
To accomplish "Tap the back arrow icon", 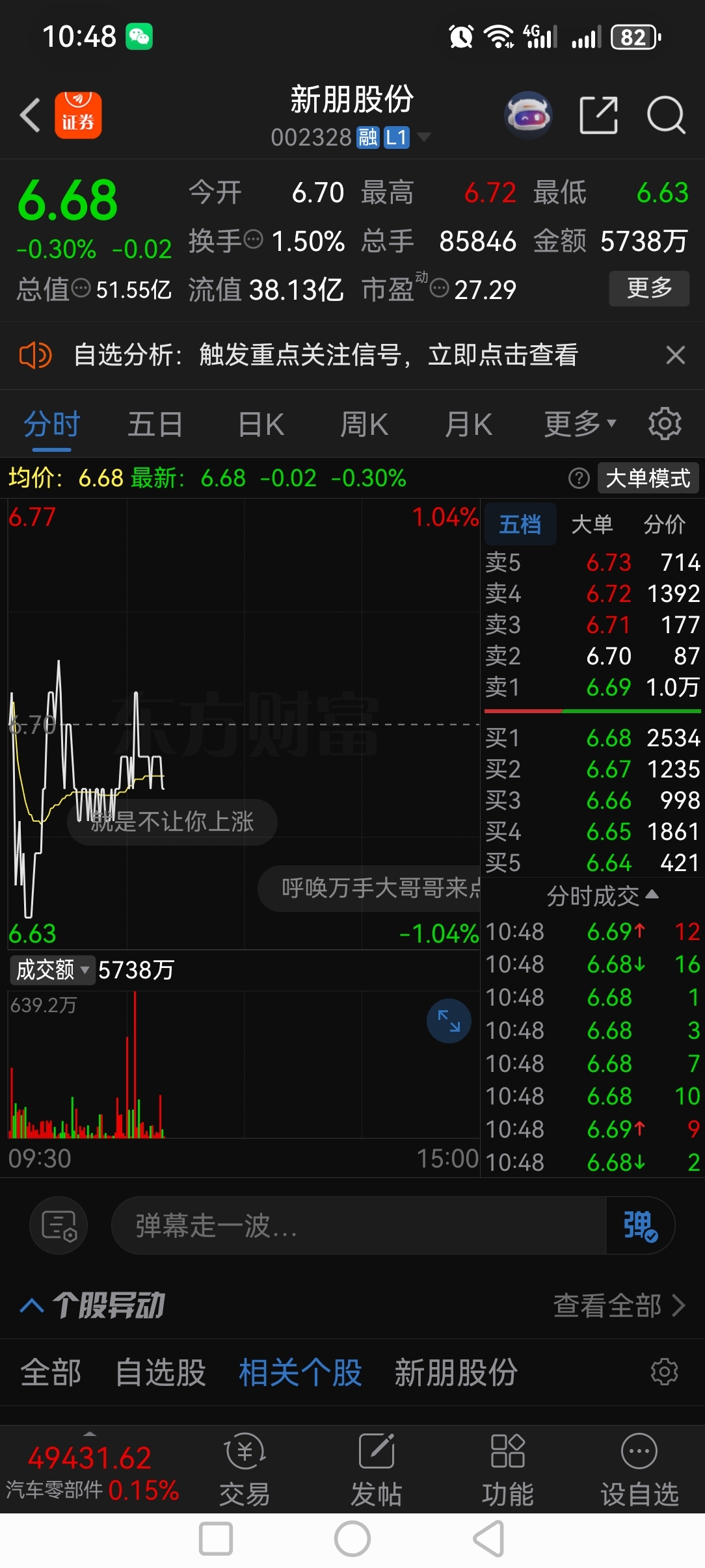I will point(30,116).
